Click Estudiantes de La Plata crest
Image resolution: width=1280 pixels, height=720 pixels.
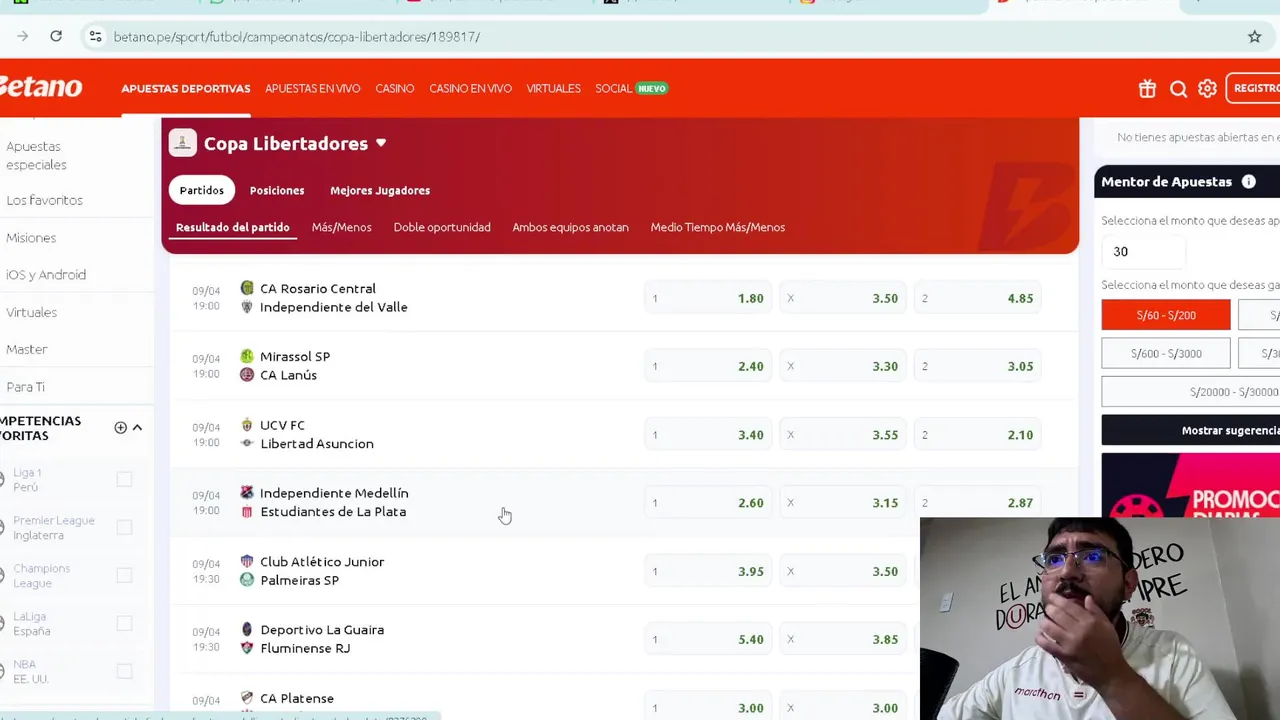(x=247, y=512)
